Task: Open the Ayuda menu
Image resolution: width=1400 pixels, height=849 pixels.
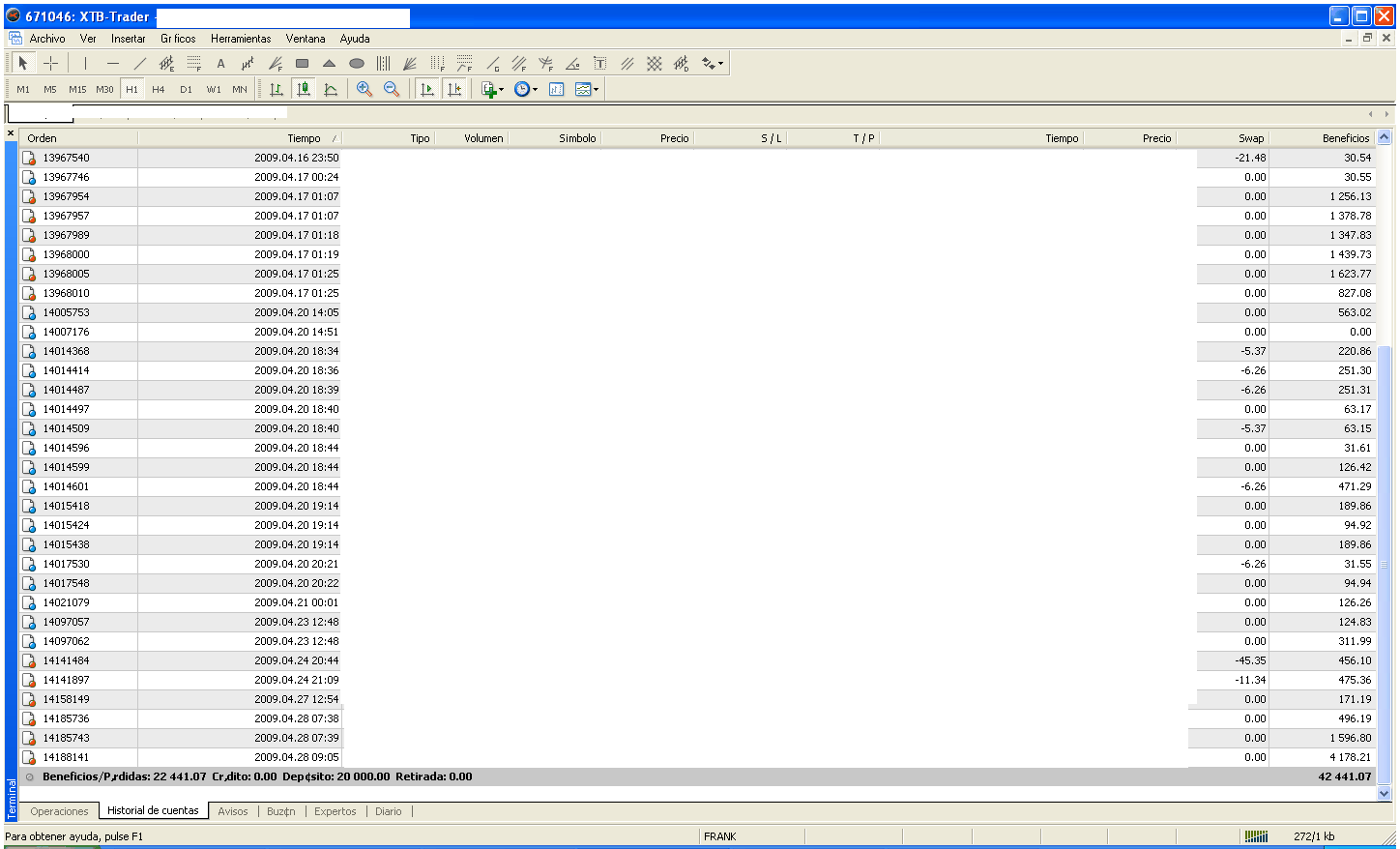Action: 355,39
